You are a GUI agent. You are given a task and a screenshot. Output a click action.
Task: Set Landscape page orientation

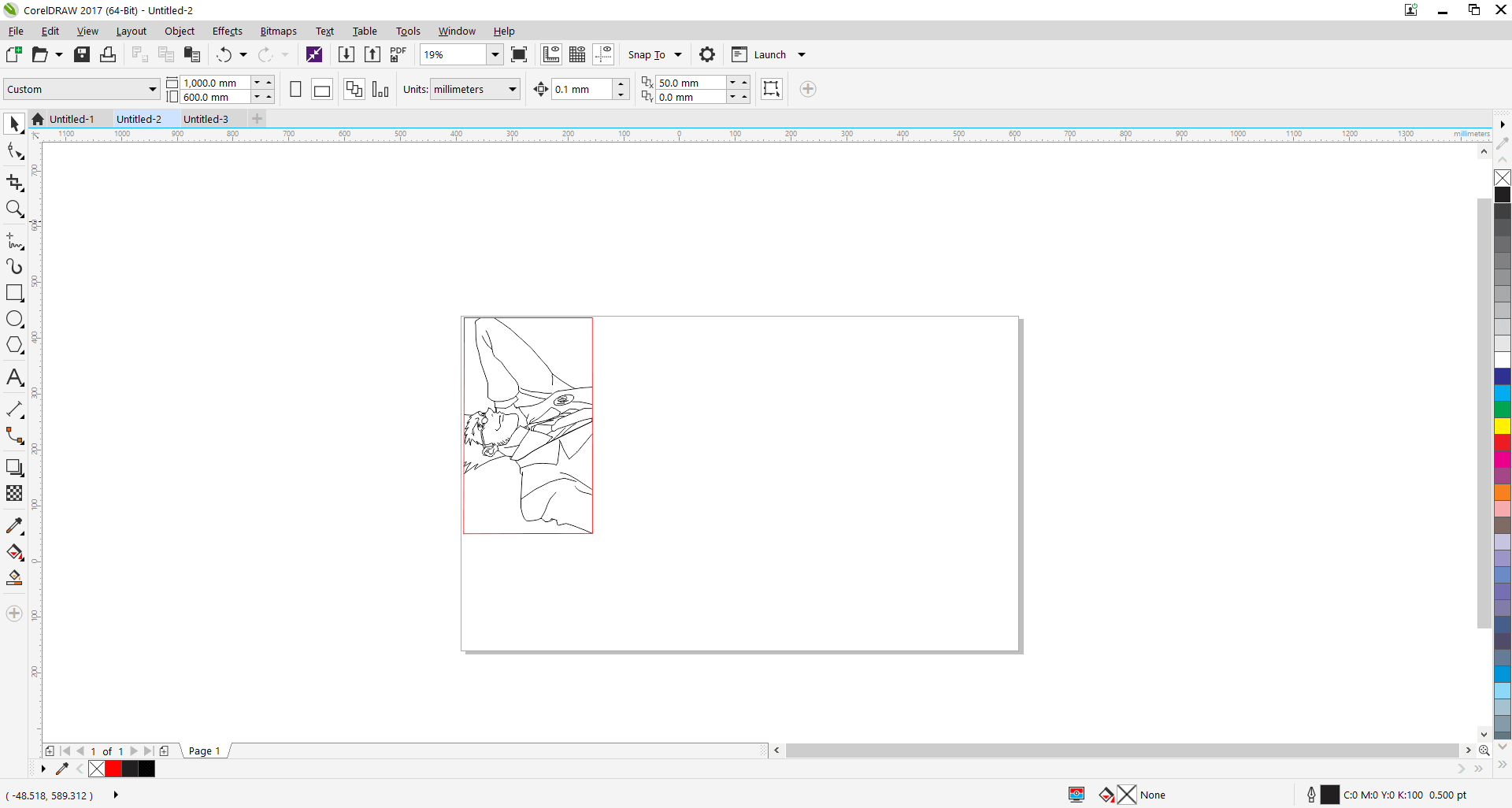click(x=322, y=89)
